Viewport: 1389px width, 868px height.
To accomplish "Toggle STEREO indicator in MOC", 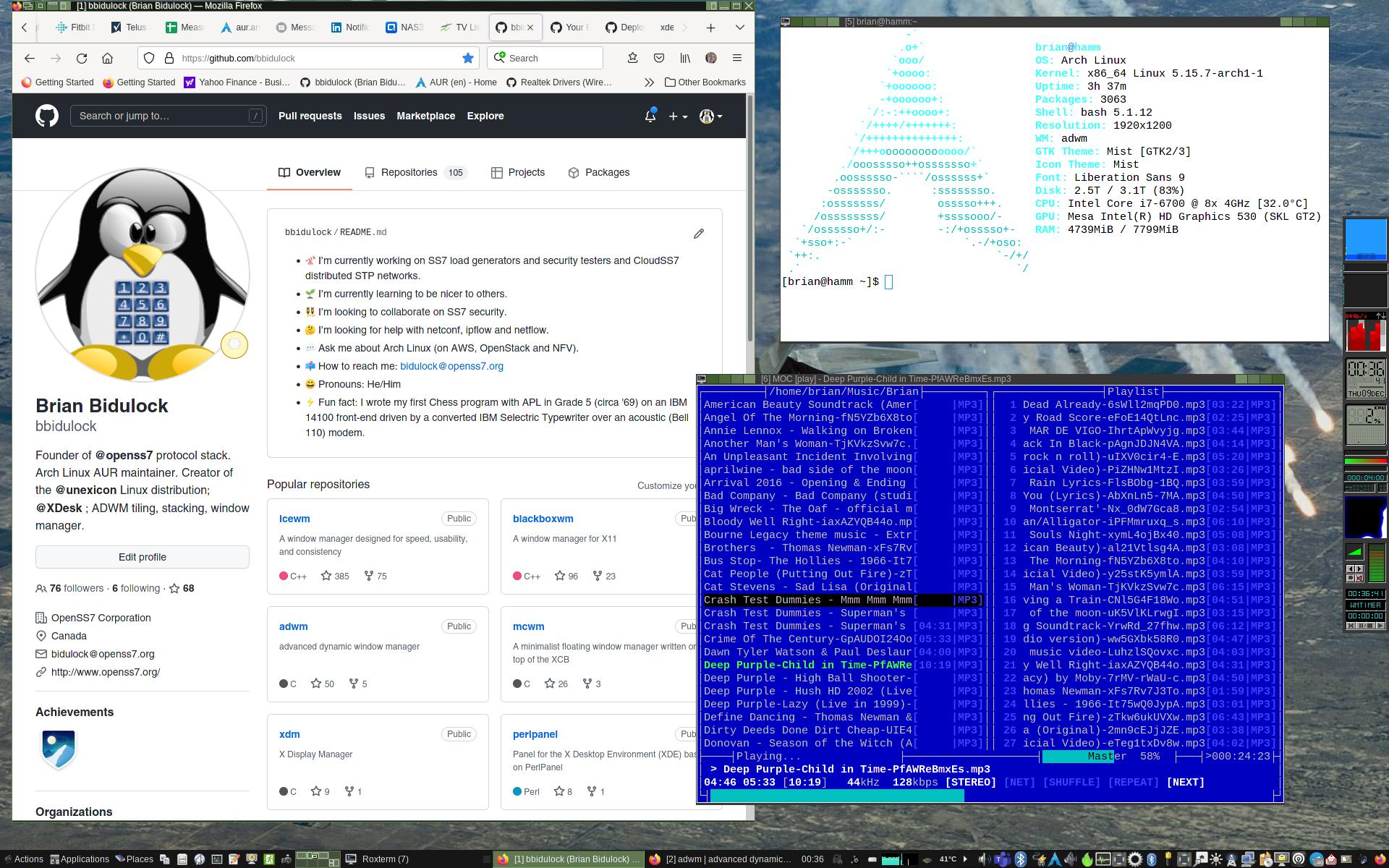I will point(970,783).
